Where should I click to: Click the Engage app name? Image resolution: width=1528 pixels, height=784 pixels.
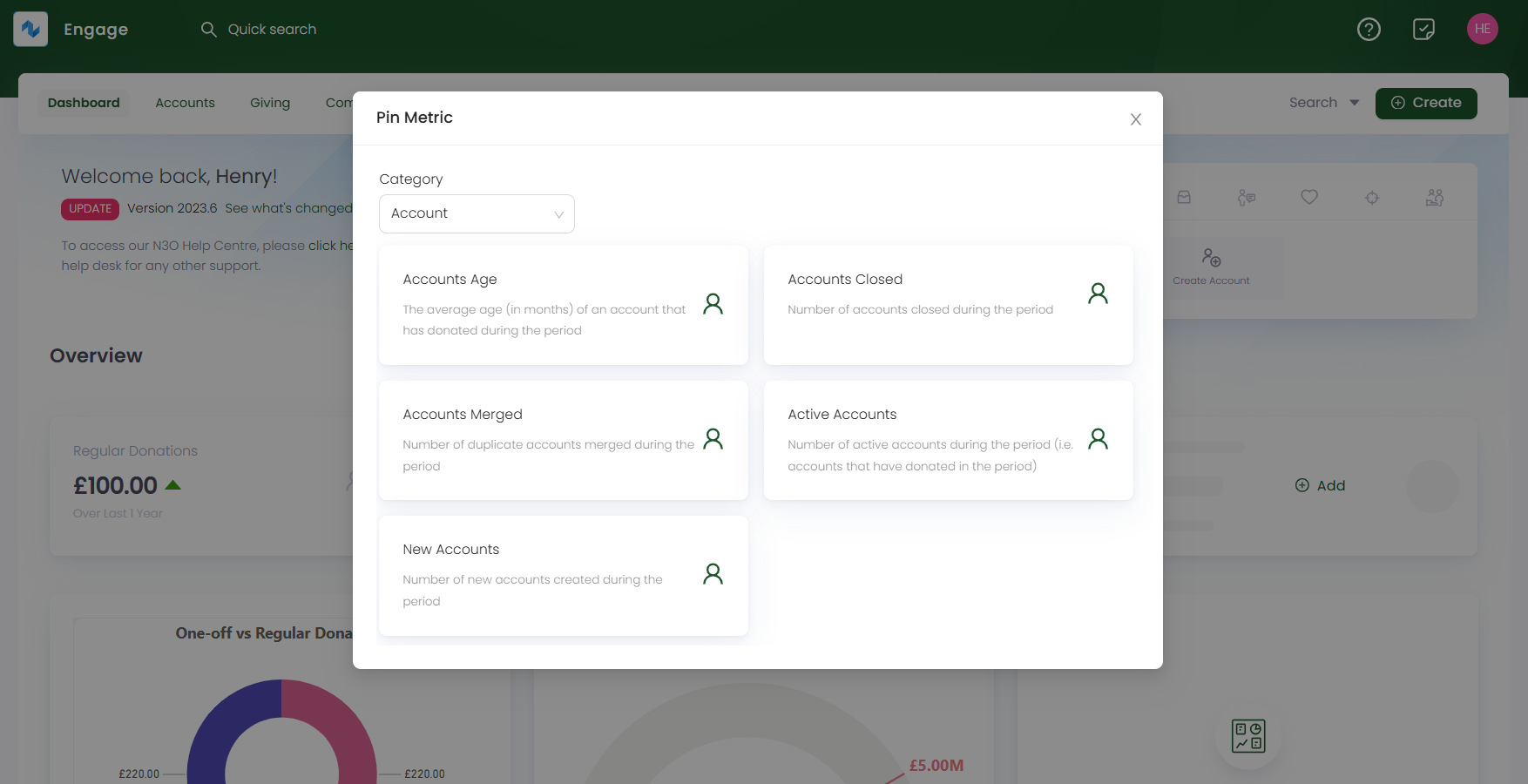coord(96,30)
